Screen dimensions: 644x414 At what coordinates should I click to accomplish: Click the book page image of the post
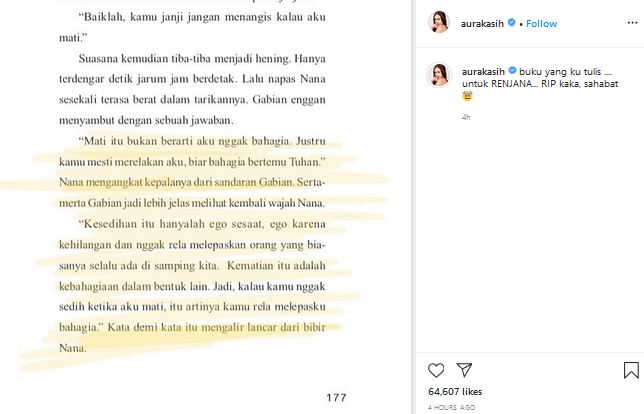205,207
